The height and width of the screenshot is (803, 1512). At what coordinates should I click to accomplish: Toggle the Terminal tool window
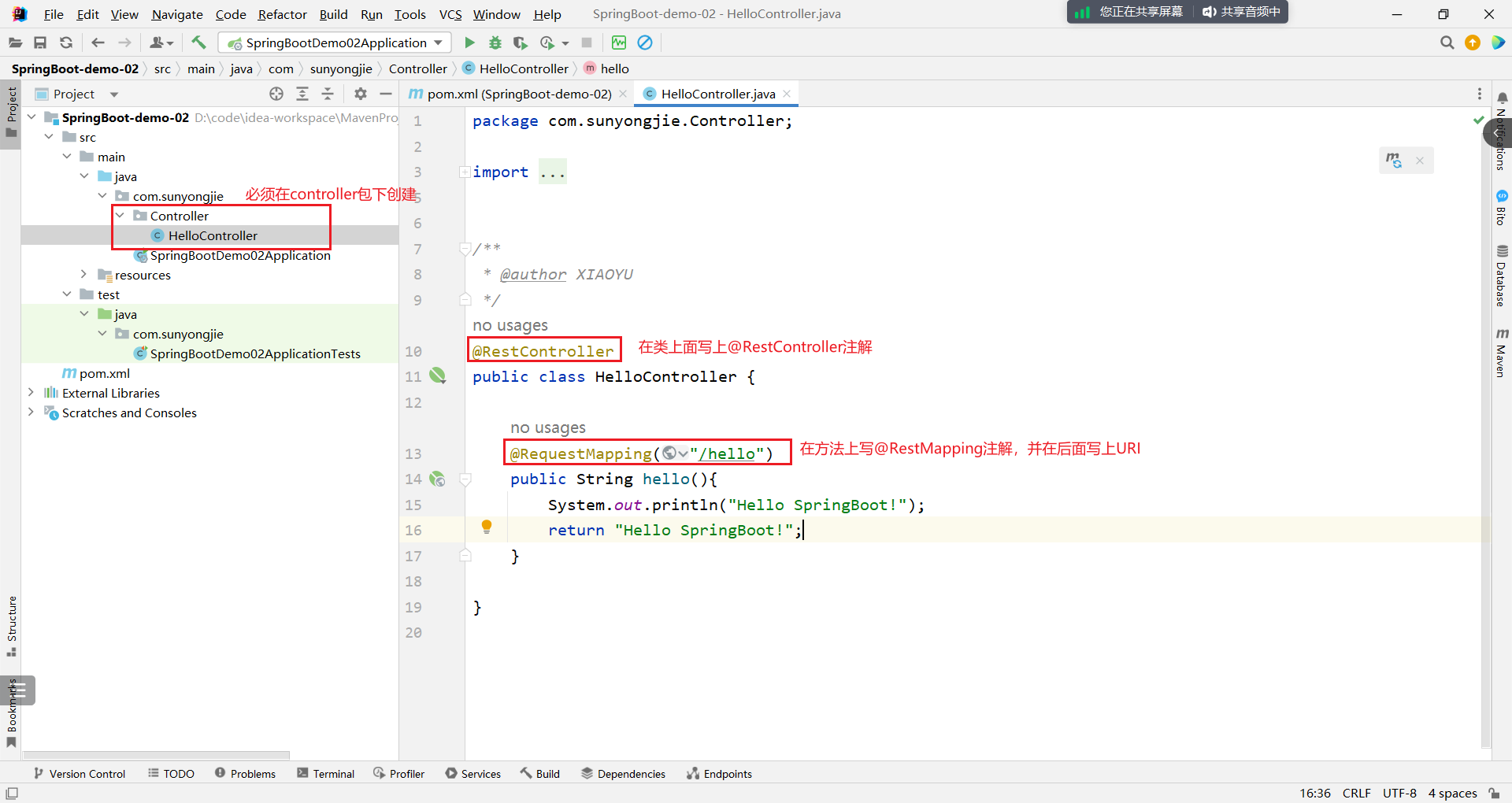[326, 774]
